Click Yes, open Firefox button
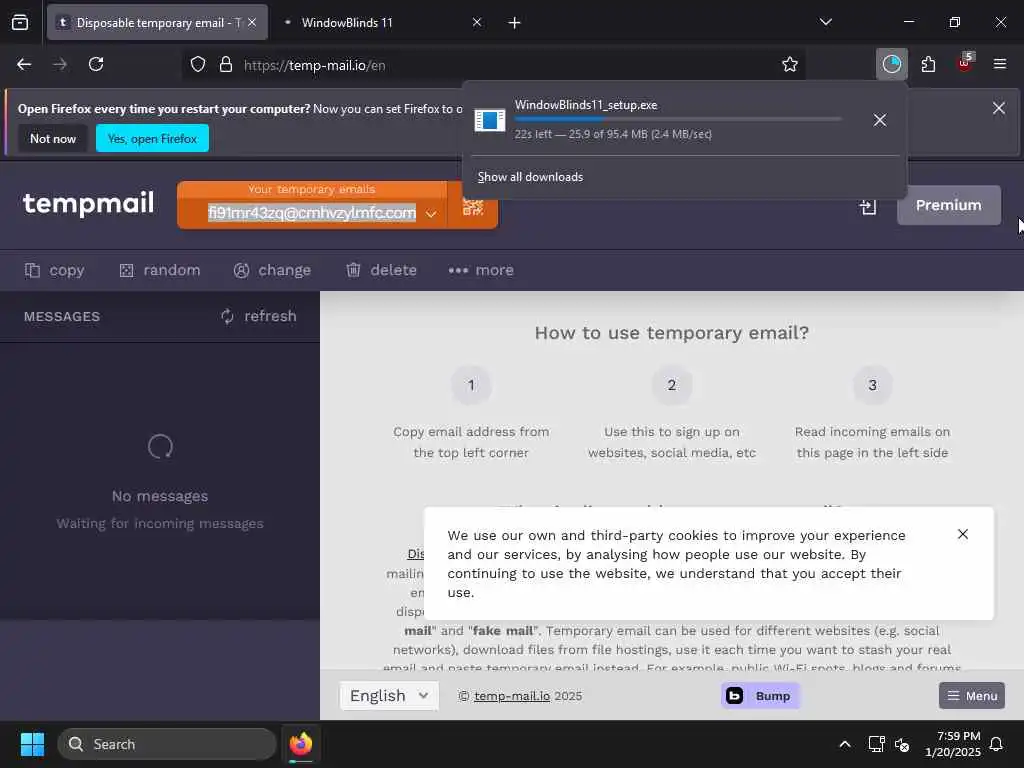This screenshot has height=768, width=1024. [x=152, y=138]
